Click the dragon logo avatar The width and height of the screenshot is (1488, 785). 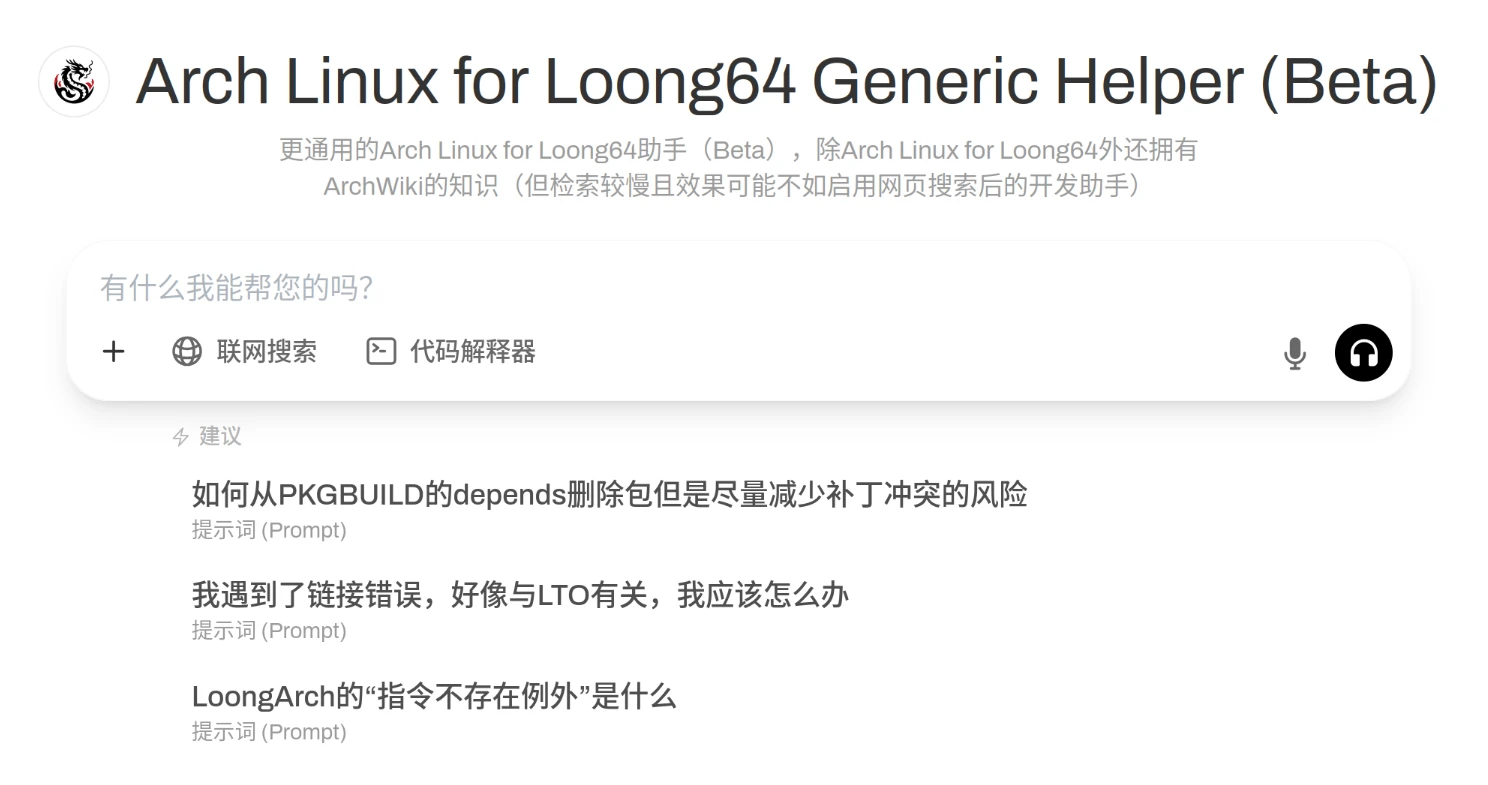74,81
